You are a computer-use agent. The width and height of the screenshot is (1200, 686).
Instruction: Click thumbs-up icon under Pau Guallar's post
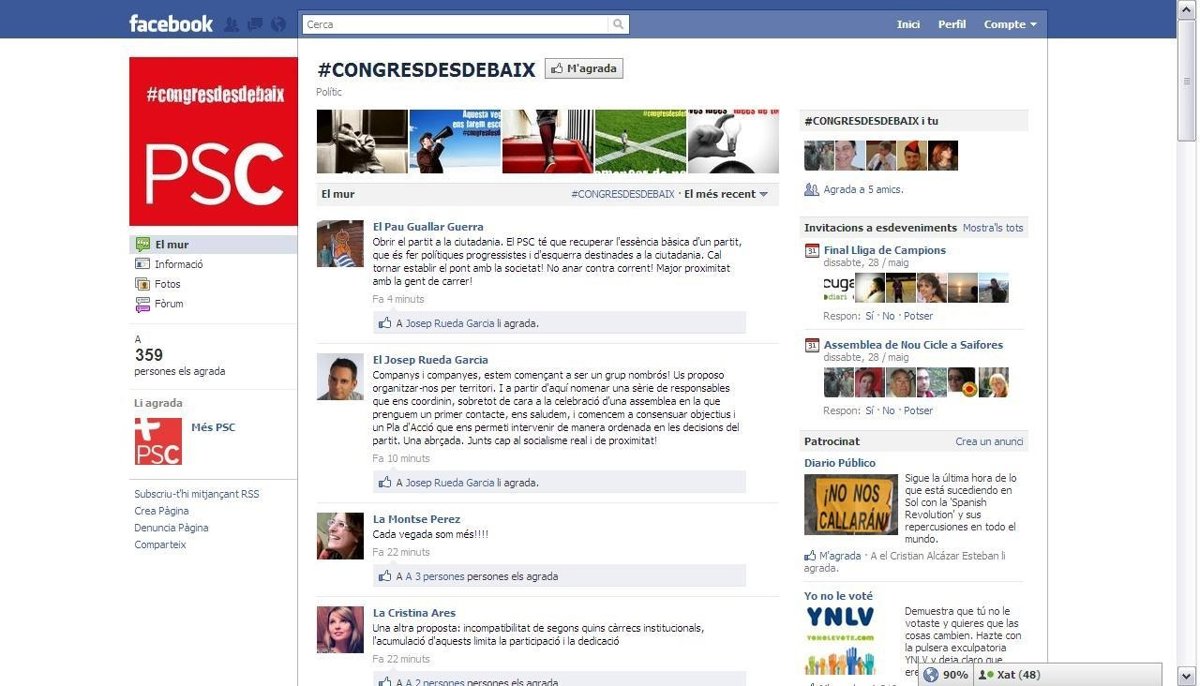[x=385, y=323]
